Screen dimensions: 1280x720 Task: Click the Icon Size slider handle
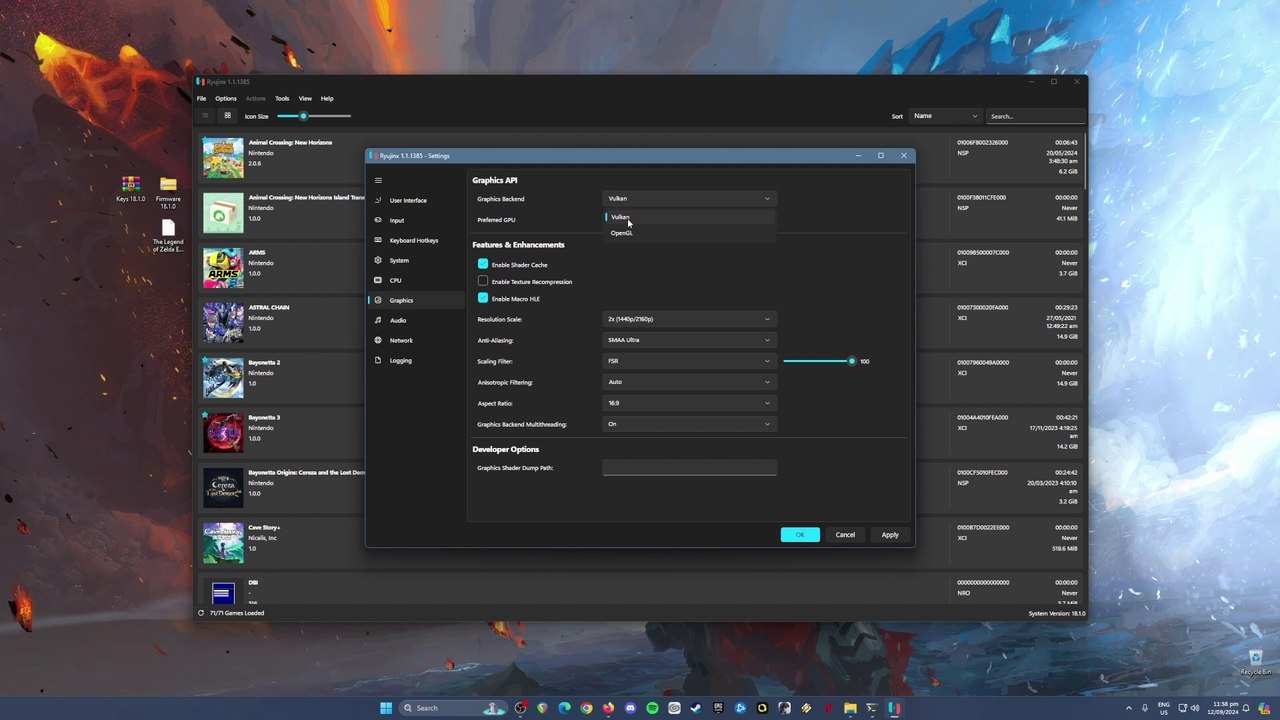[303, 116]
